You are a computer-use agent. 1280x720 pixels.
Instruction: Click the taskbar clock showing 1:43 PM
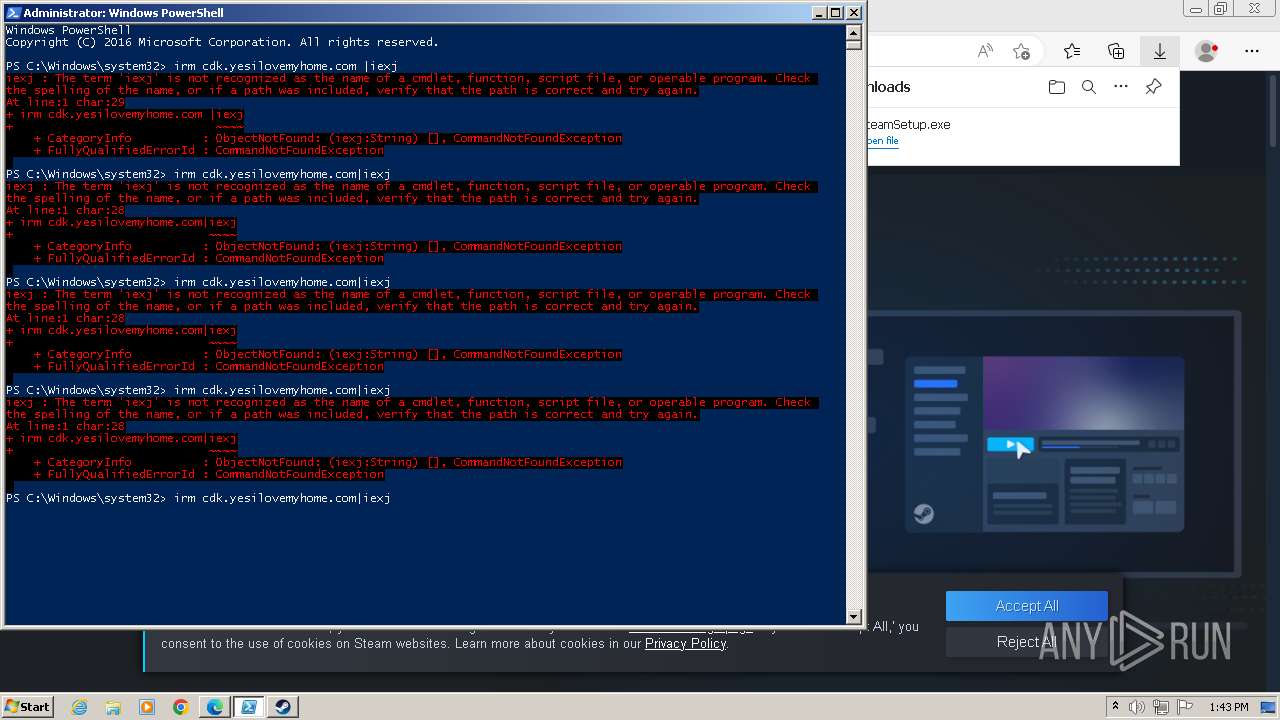pyautogui.click(x=1229, y=707)
